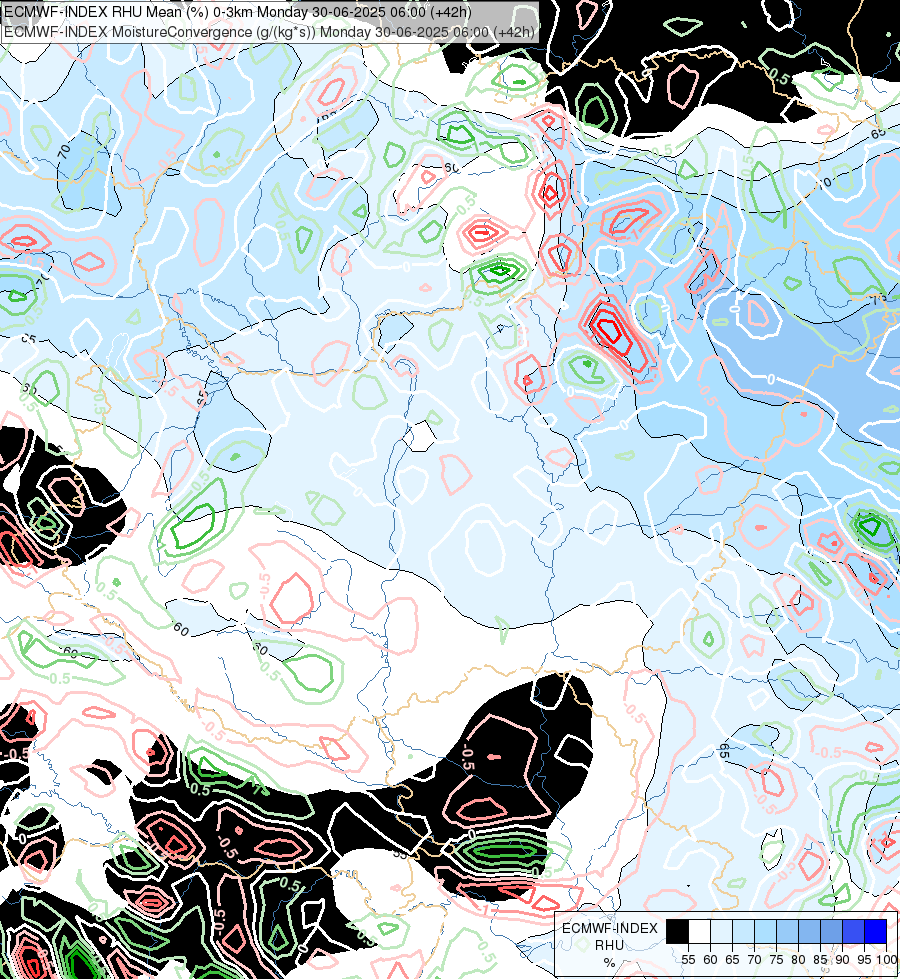Screen dimensions: 900x979
Task: Click the legend value '100'
Action: pyautogui.click(x=887, y=960)
